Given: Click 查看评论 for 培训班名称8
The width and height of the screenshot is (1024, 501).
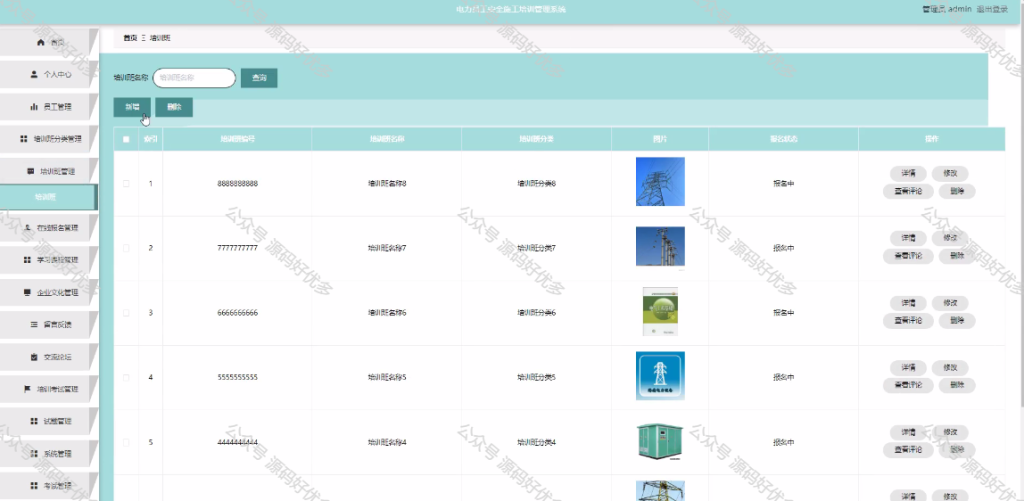Looking at the screenshot, I should click(x=908, y=191).
